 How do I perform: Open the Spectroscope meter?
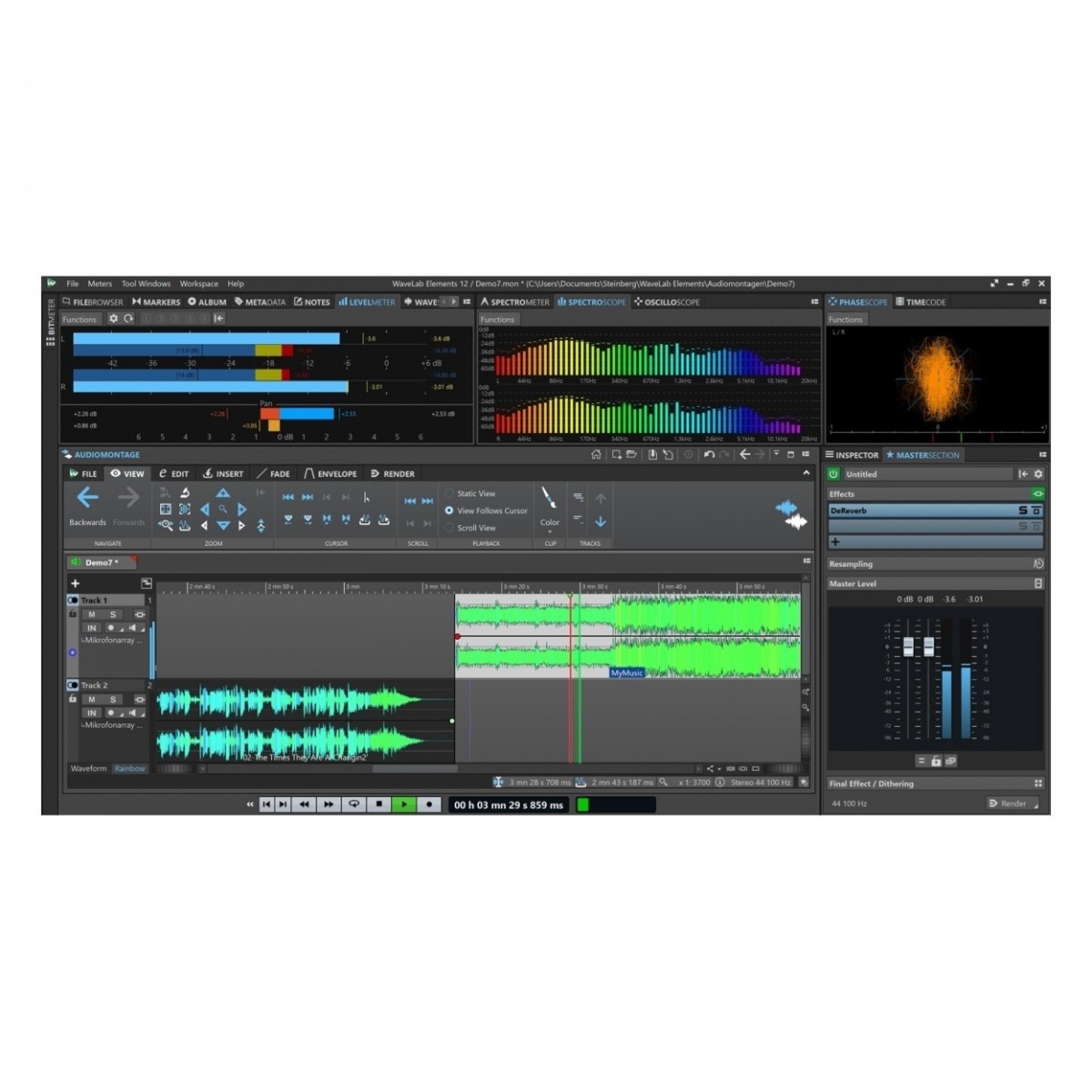click(x=590, y=301)
